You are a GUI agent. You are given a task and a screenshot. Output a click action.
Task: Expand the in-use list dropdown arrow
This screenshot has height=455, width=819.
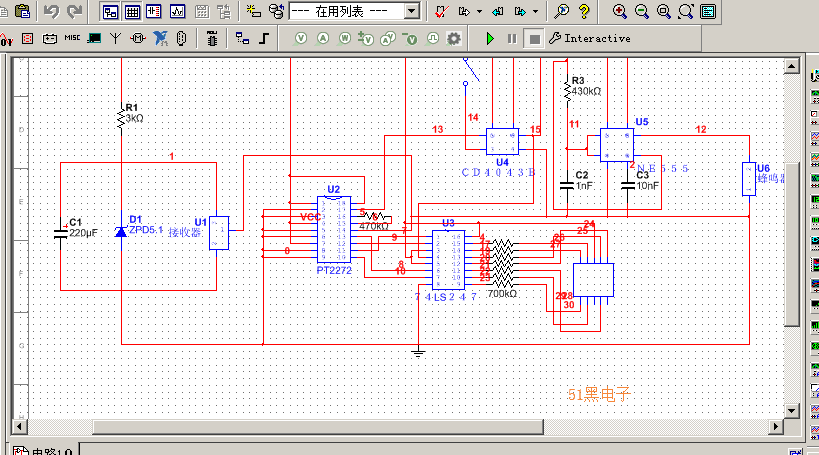tap(412, 11)
